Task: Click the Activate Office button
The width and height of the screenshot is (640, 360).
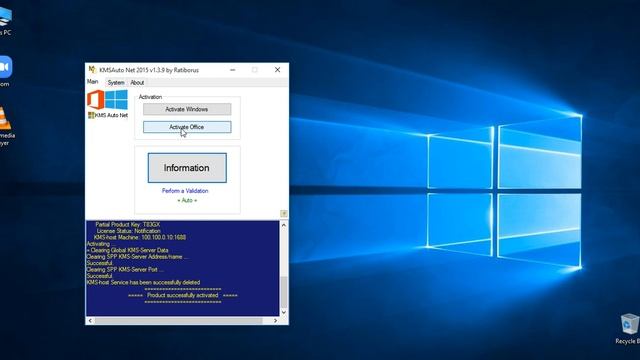Action: (x=187, y=127)
